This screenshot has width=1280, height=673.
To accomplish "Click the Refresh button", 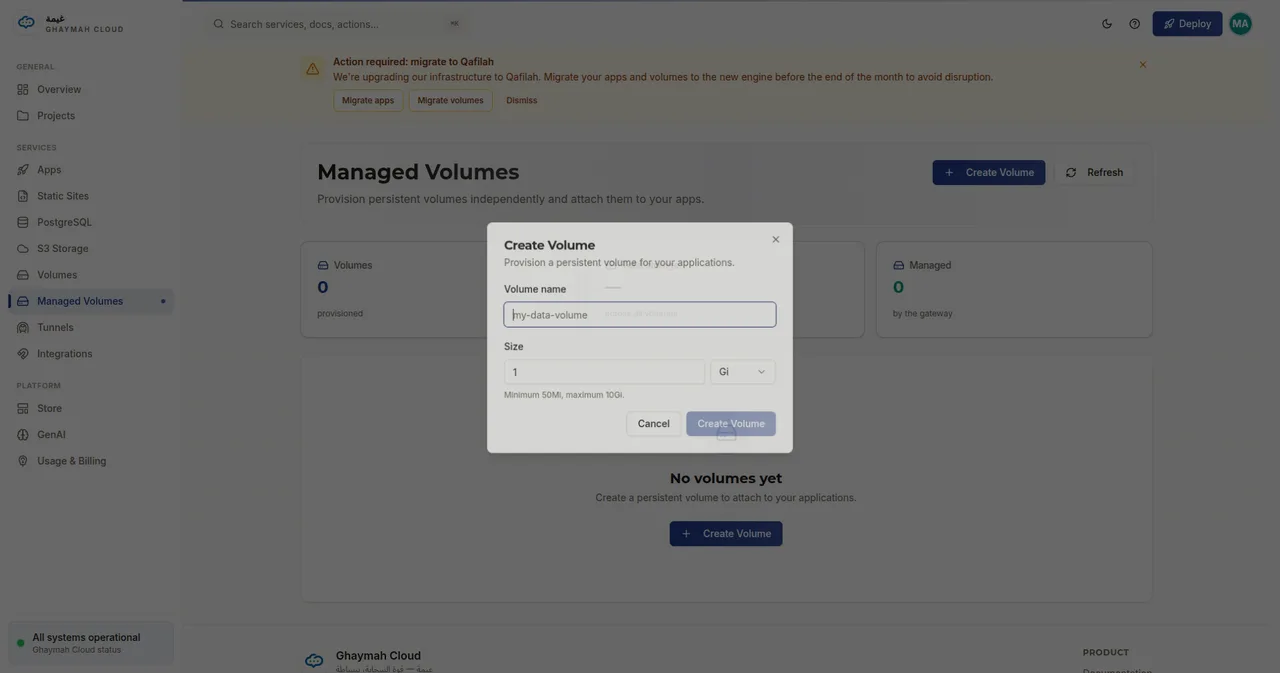I will [x=1094, y=172].
